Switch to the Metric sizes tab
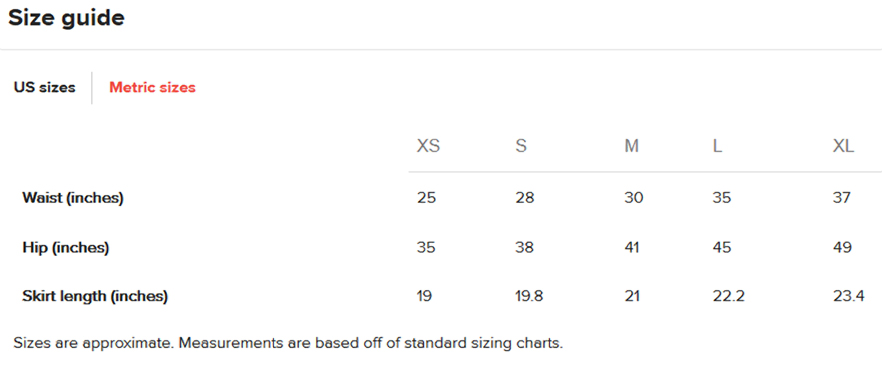Viewport: 882px width, 379px height. [152, 88]
